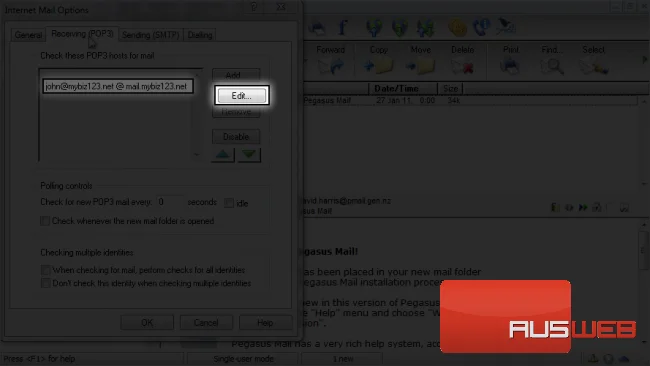Click the Select toolbar icon

pyautogui.click(x=594, y=66)
